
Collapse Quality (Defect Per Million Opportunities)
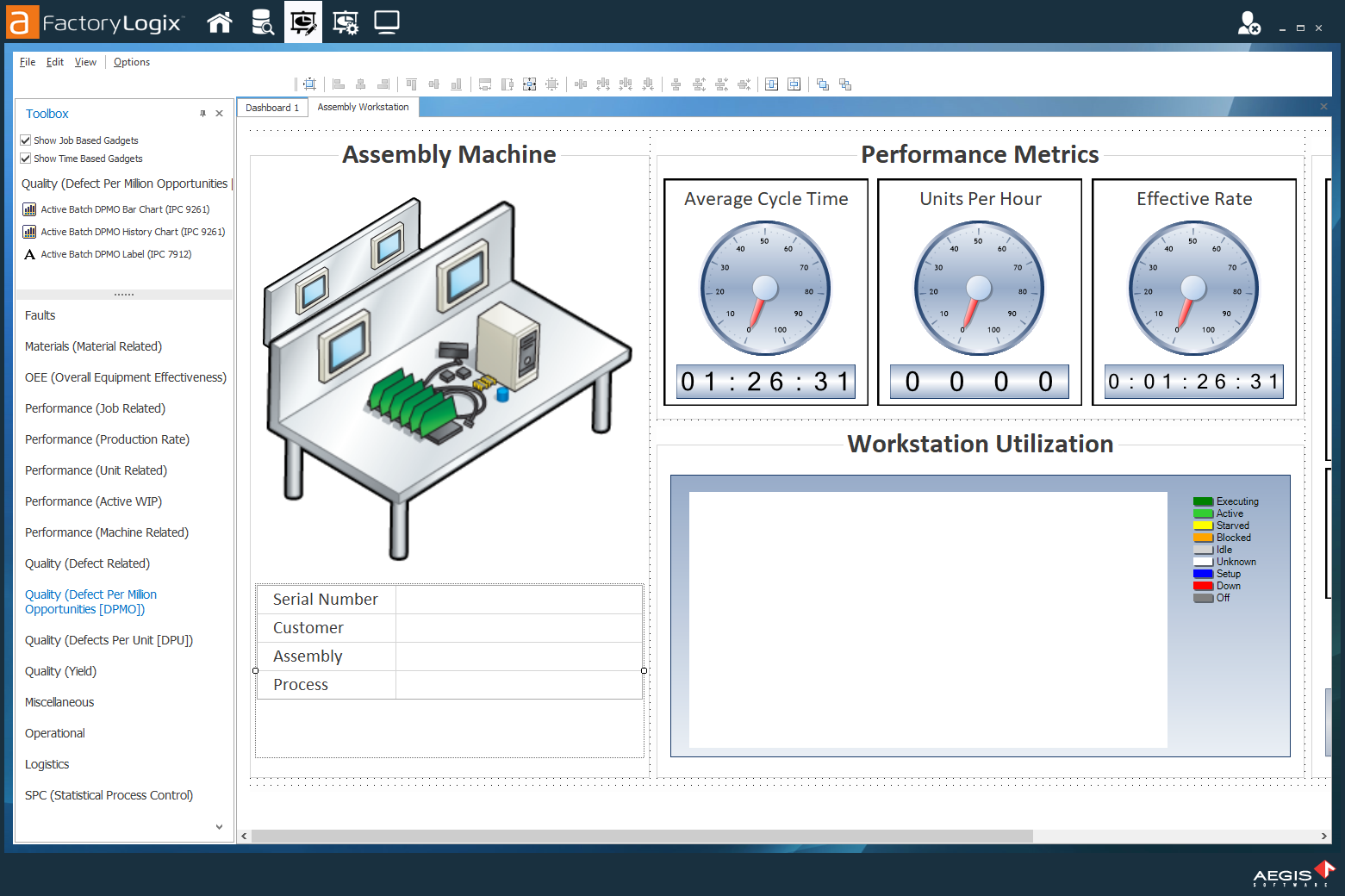(x=126, y=183)
